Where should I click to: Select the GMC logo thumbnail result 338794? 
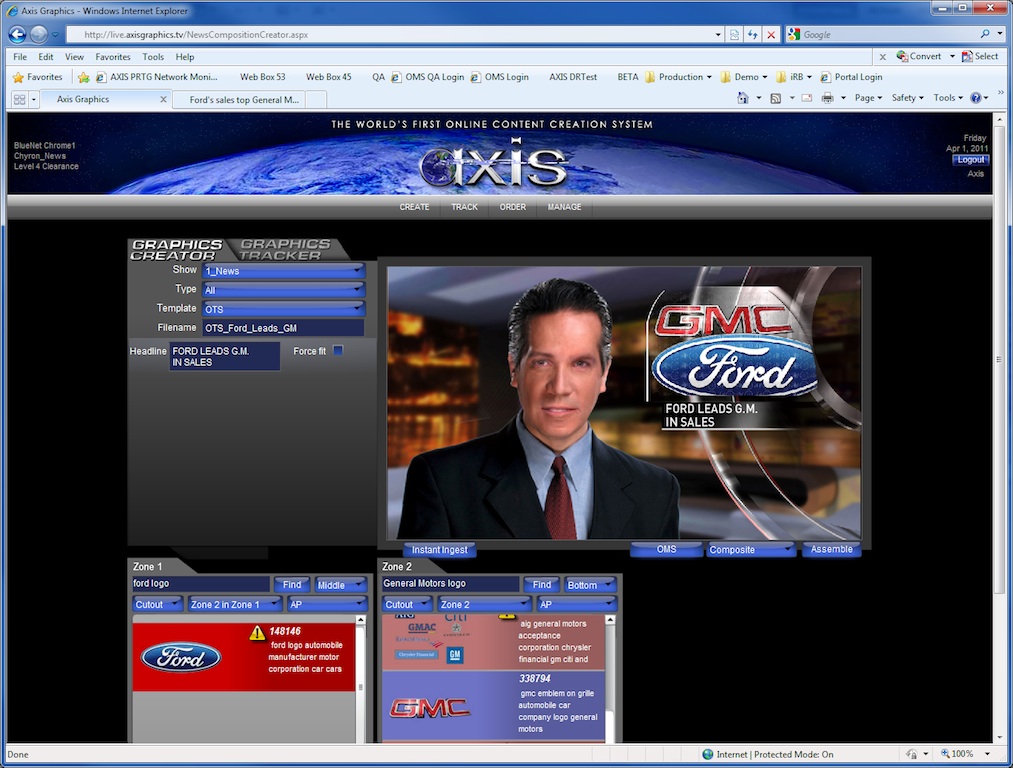(x=430, y=708)
